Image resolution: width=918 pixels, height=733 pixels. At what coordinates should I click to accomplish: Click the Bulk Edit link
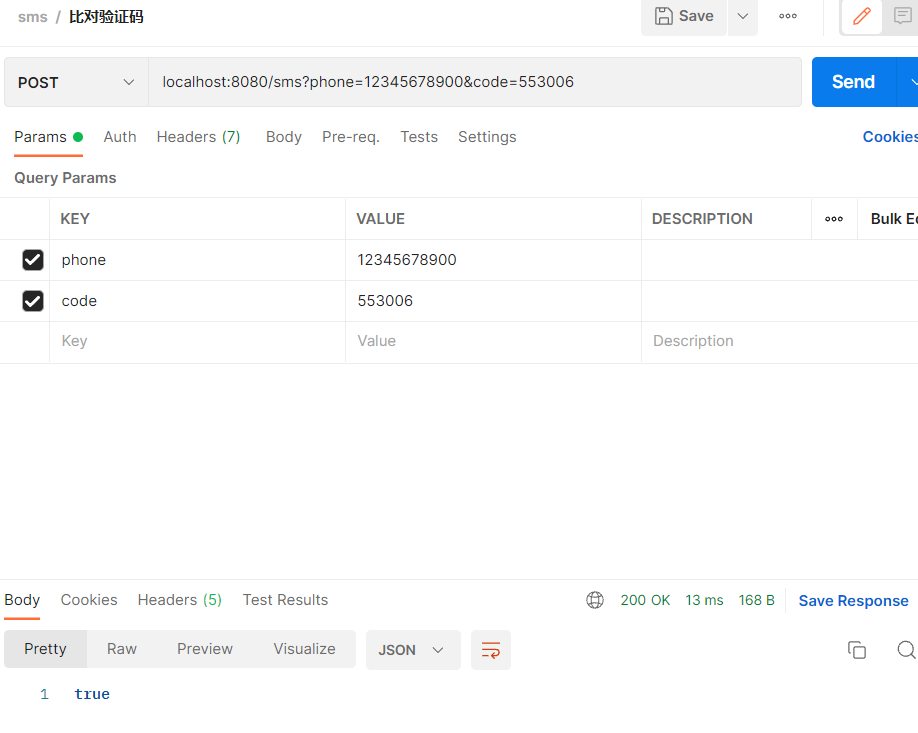(x=894, y=219)
